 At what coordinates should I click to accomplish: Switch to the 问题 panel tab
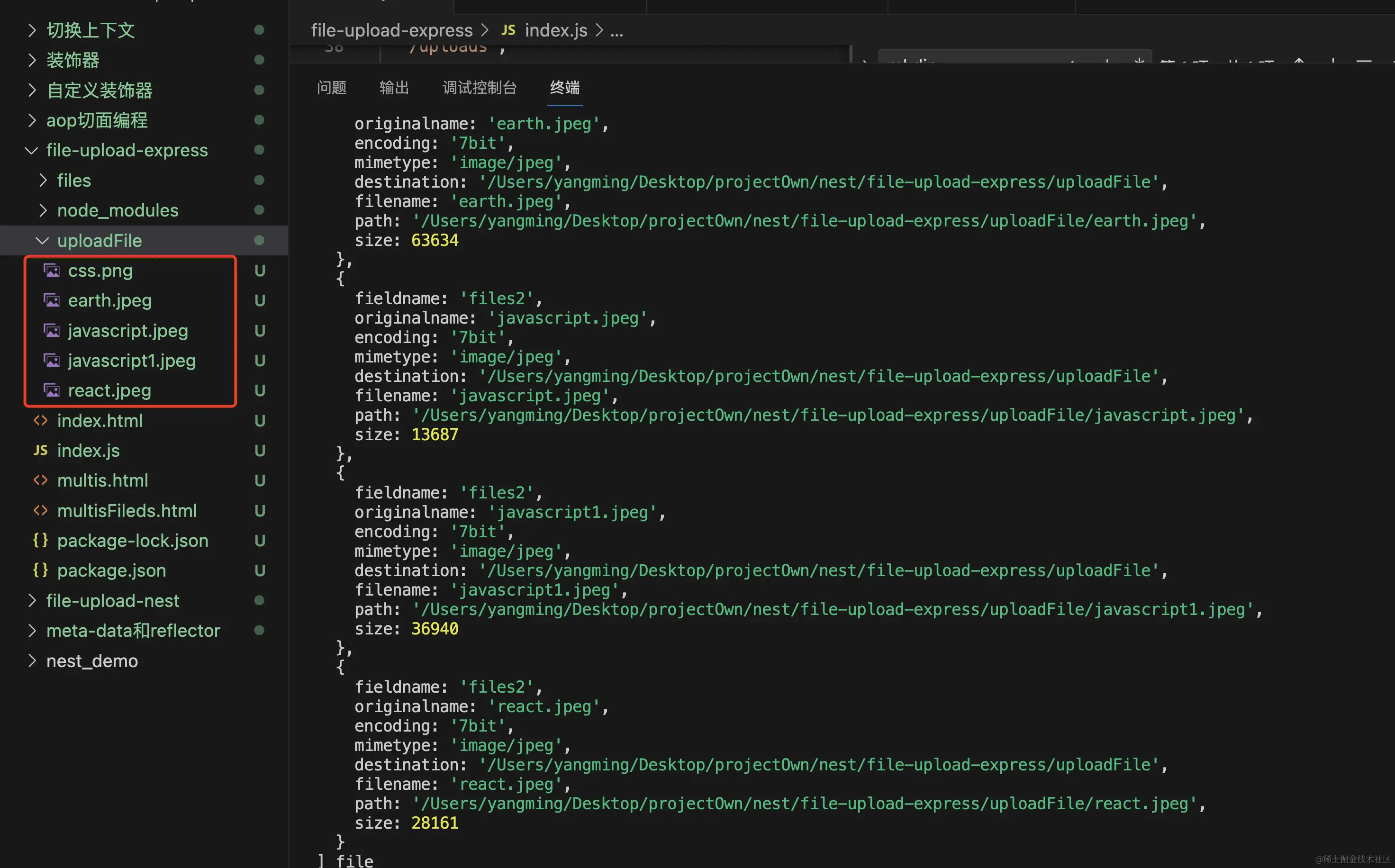(332, 87)
